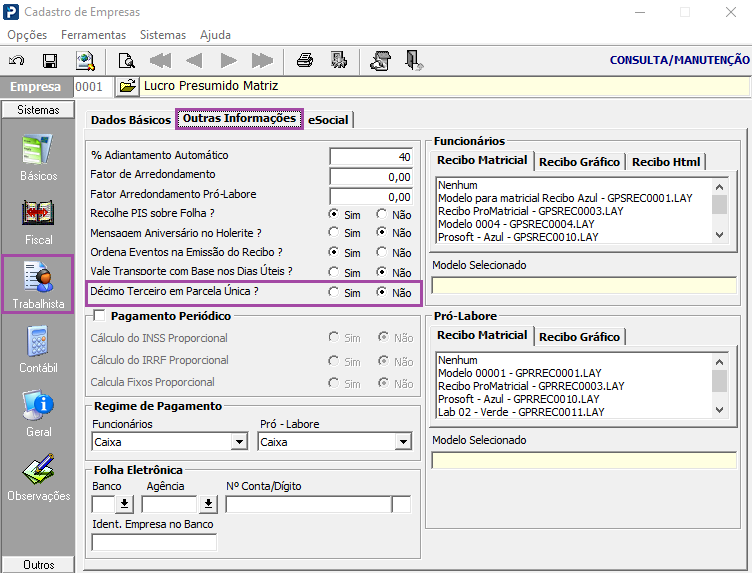
Task: Select the Contábil calculator icon
Action: point(38,350)
